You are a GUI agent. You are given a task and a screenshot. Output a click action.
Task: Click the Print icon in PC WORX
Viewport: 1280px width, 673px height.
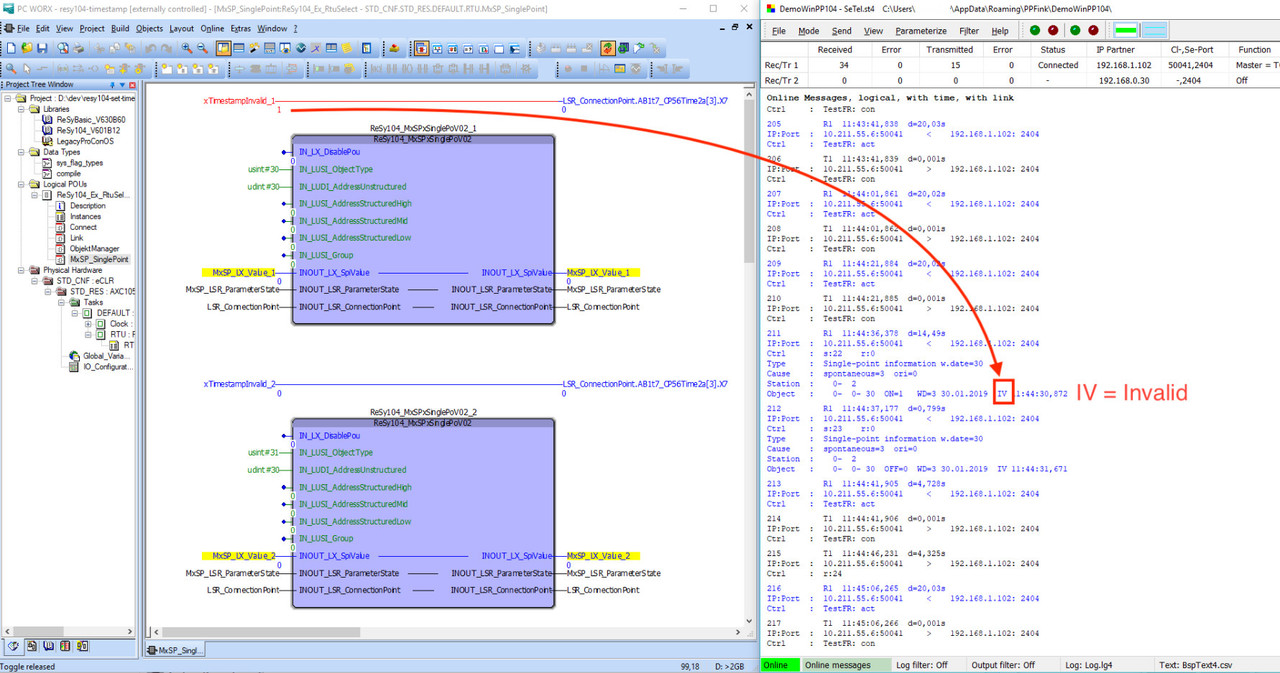pyautogui.click(x=78, y=48)
